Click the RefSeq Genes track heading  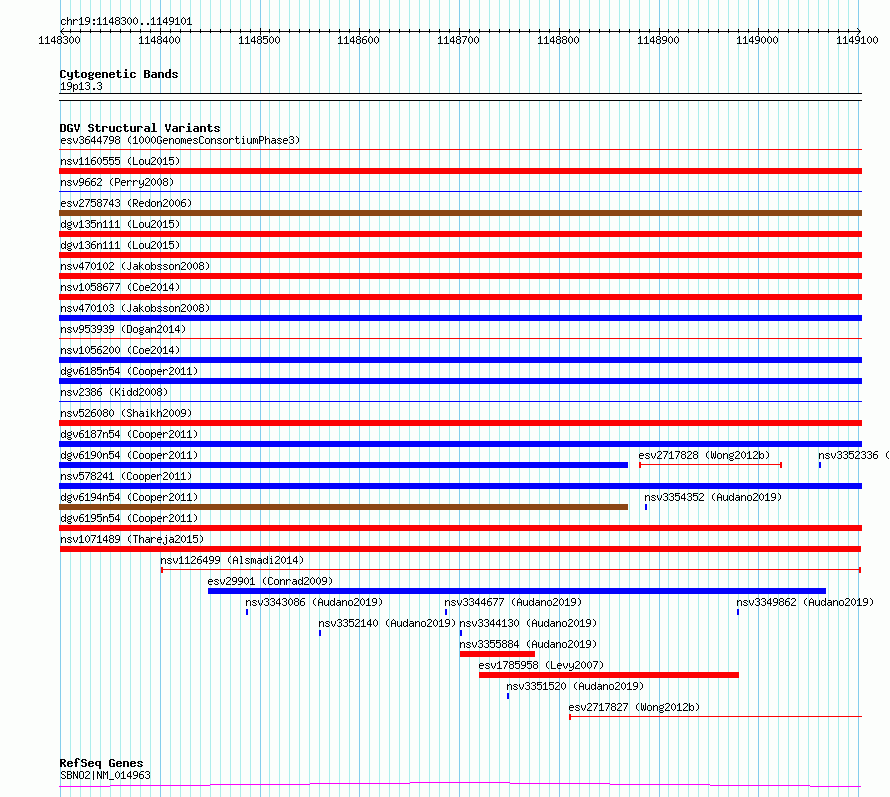point(101,764)
